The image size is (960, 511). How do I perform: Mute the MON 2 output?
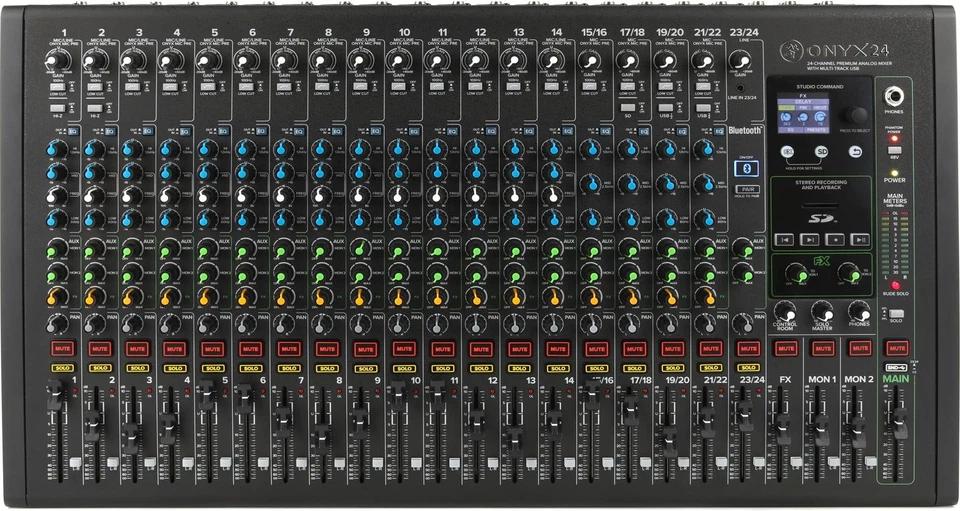coord(860,349)
